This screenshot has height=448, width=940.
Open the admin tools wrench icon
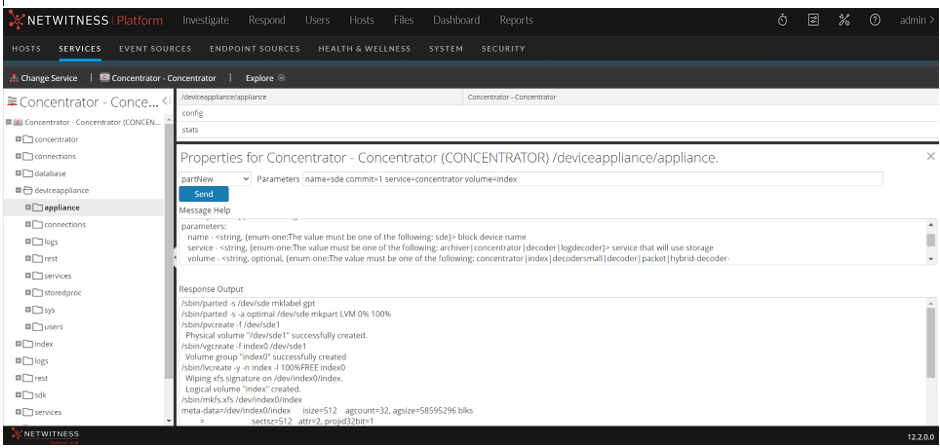tap(844, 20)
